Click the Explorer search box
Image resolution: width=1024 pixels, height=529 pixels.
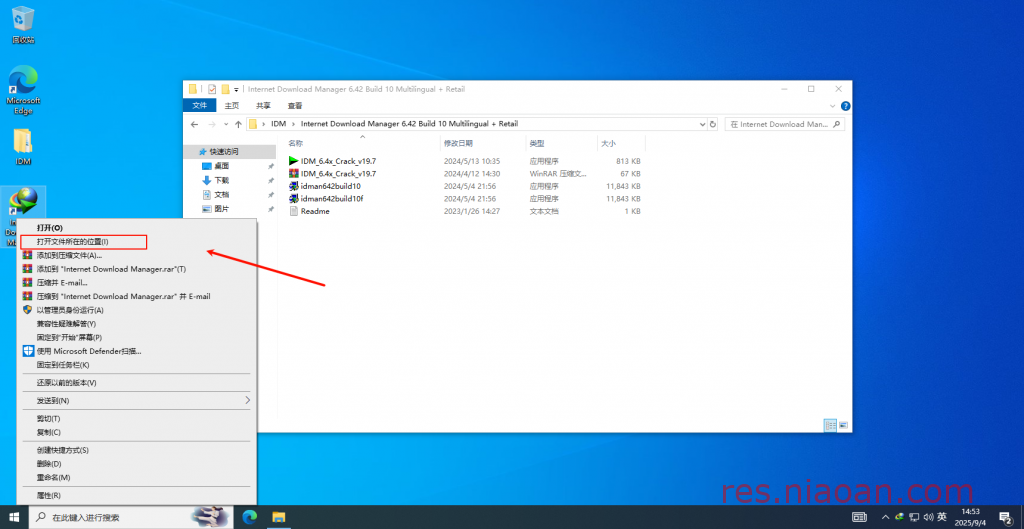[784, 124]
